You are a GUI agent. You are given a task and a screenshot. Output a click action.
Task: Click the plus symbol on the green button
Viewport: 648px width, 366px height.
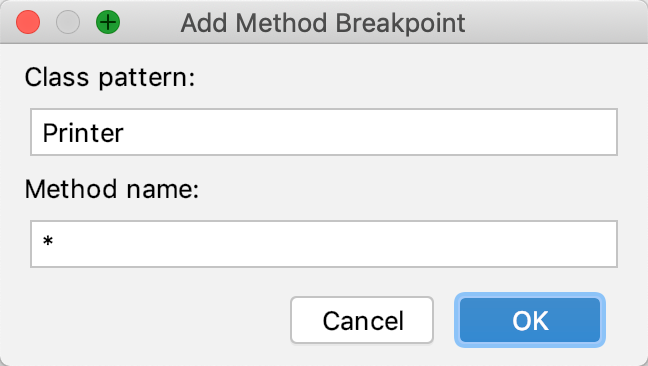pyautogui.click(x=108, y=22)
